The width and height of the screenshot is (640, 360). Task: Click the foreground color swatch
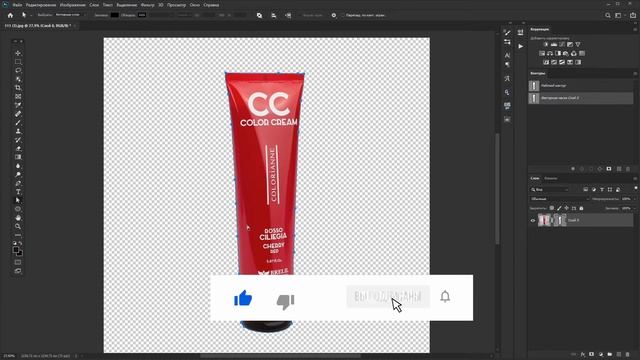tap(16, 249)
